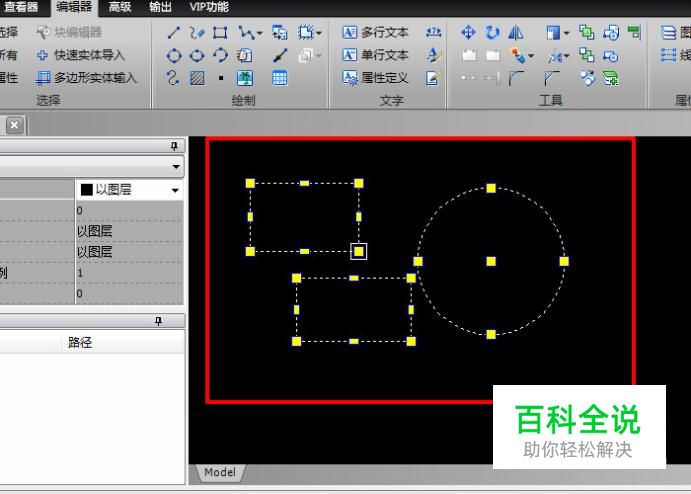
Task: Click the fillet corner icon
Action: click(x=516, y=78)
